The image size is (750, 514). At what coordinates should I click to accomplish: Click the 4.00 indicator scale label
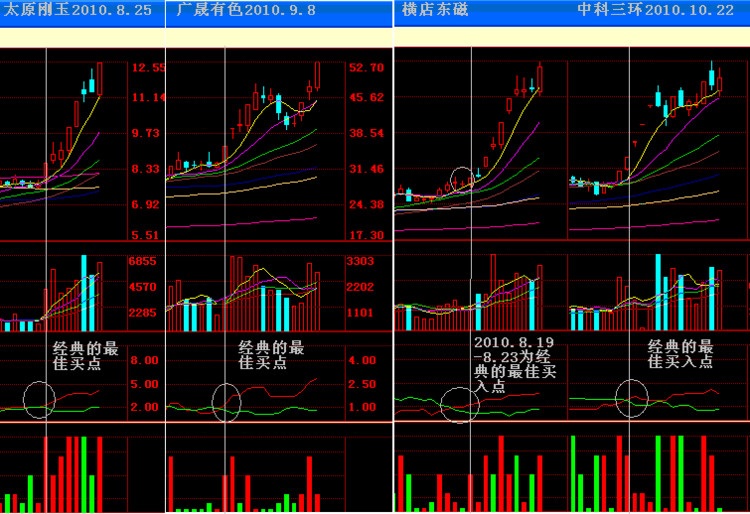point(362,360)
